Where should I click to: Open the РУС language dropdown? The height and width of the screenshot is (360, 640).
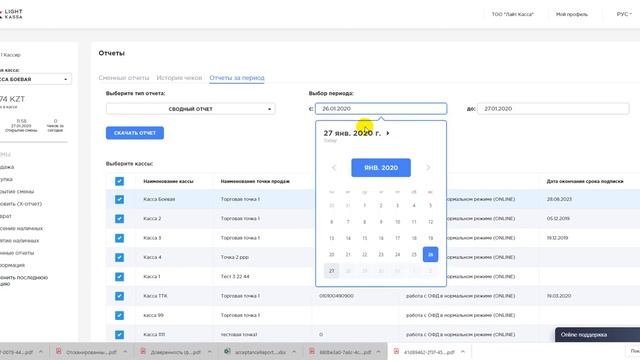click(624, 14)
